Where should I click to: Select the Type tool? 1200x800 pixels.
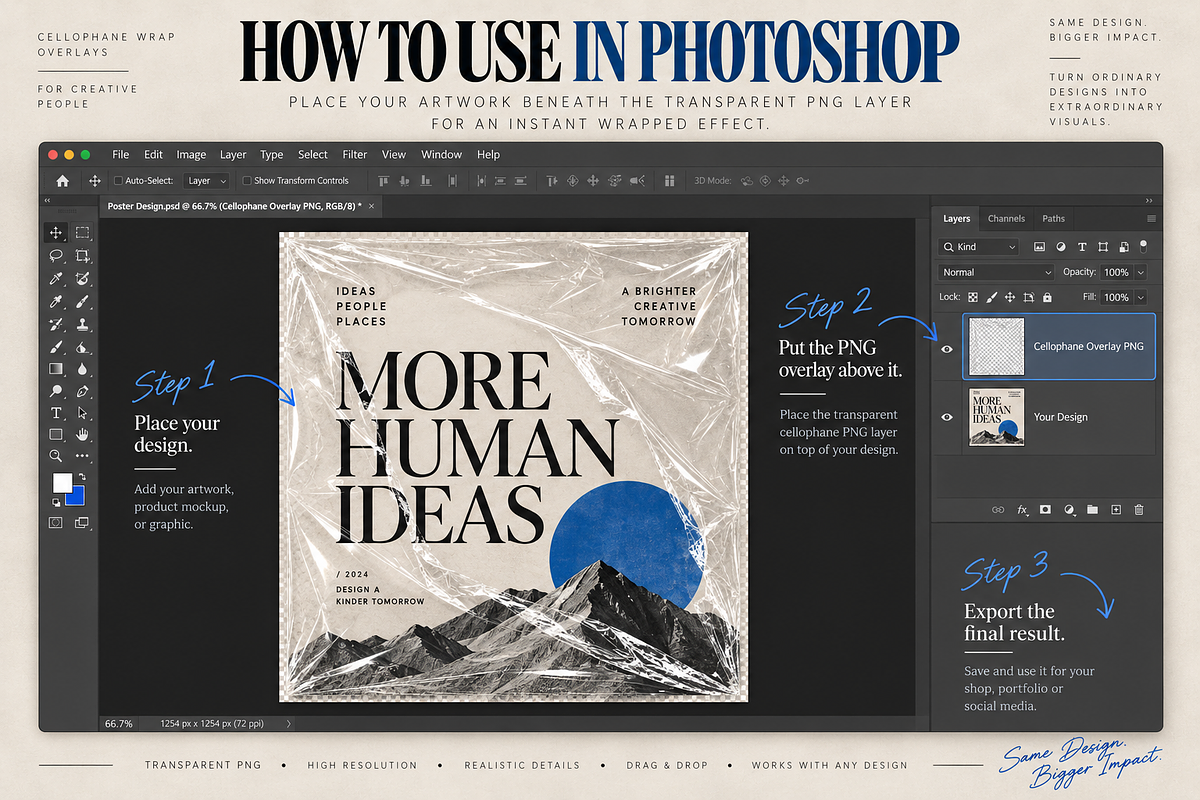pos(56,413)
